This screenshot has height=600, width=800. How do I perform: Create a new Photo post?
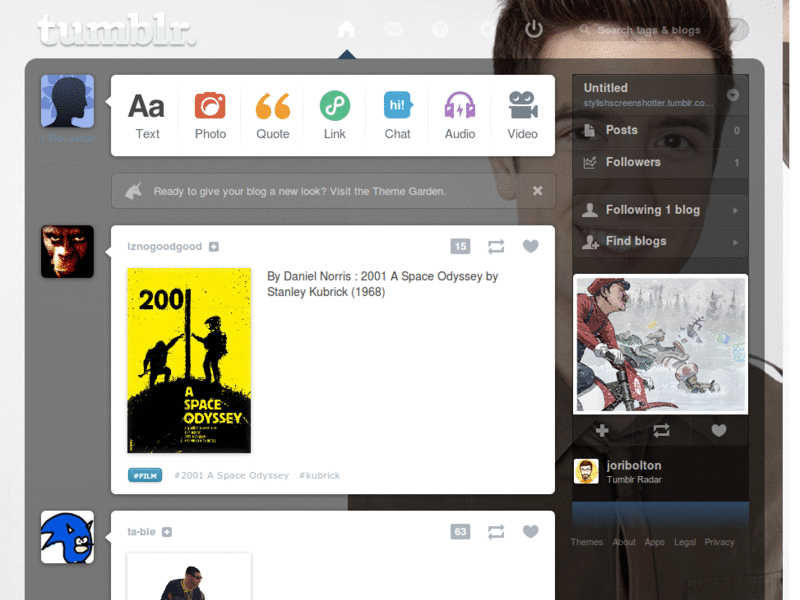coord(210,116)
